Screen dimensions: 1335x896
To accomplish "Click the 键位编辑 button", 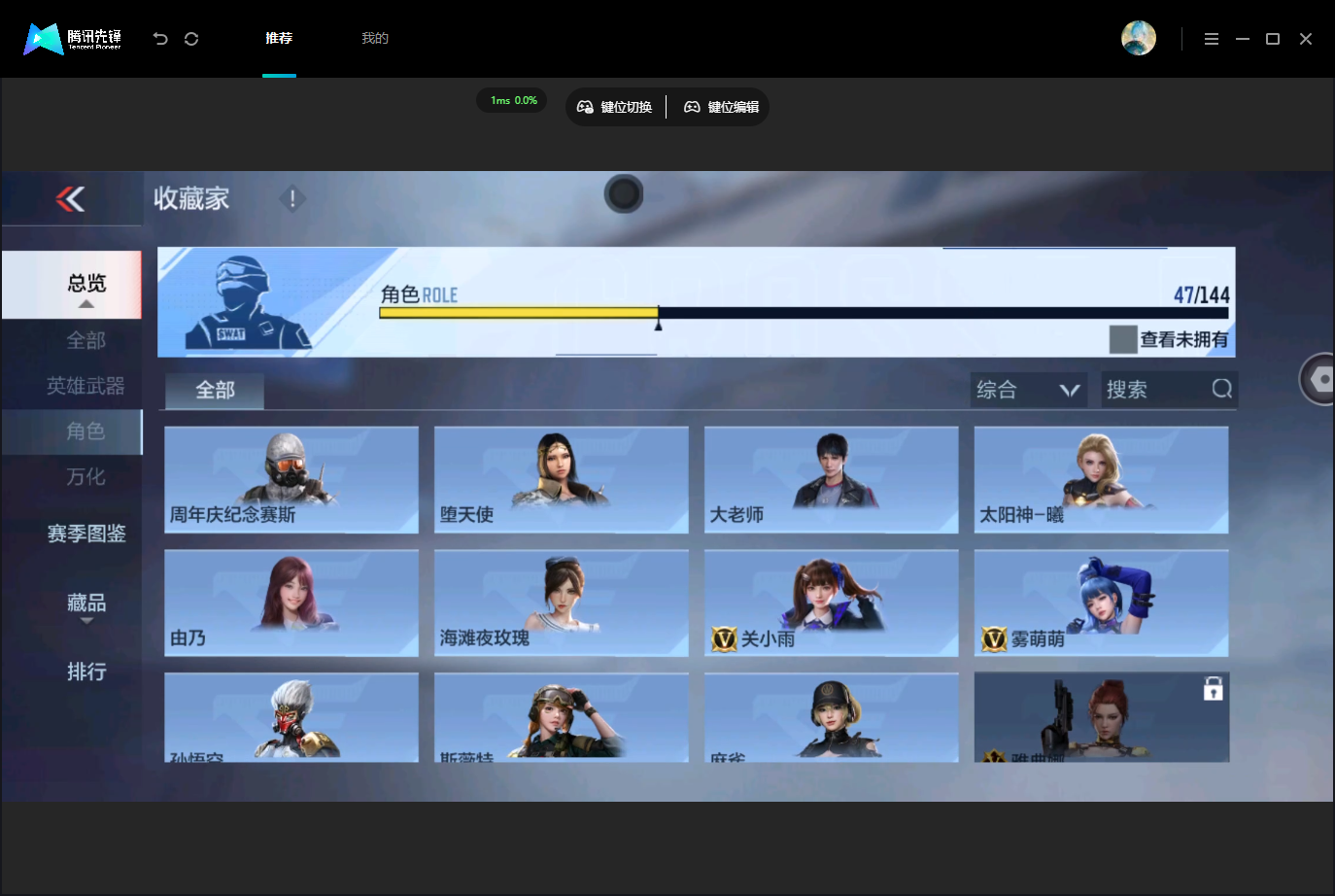I will pos(721,107).
